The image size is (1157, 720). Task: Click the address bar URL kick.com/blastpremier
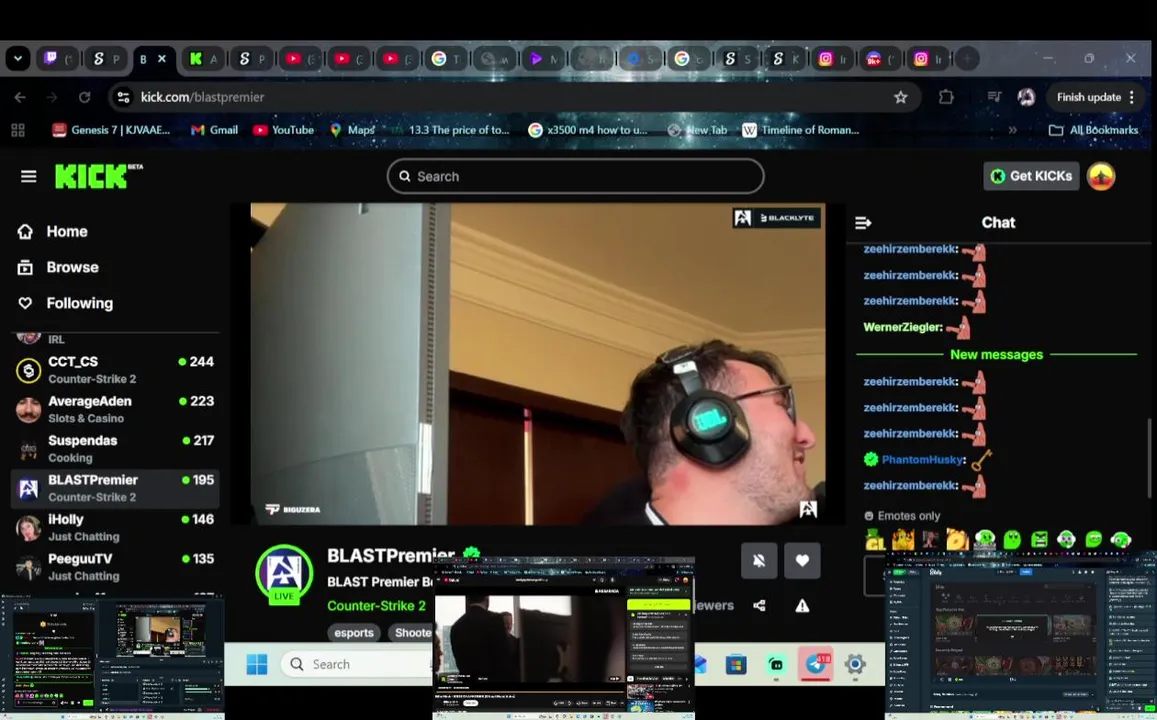tap(202, 97)
